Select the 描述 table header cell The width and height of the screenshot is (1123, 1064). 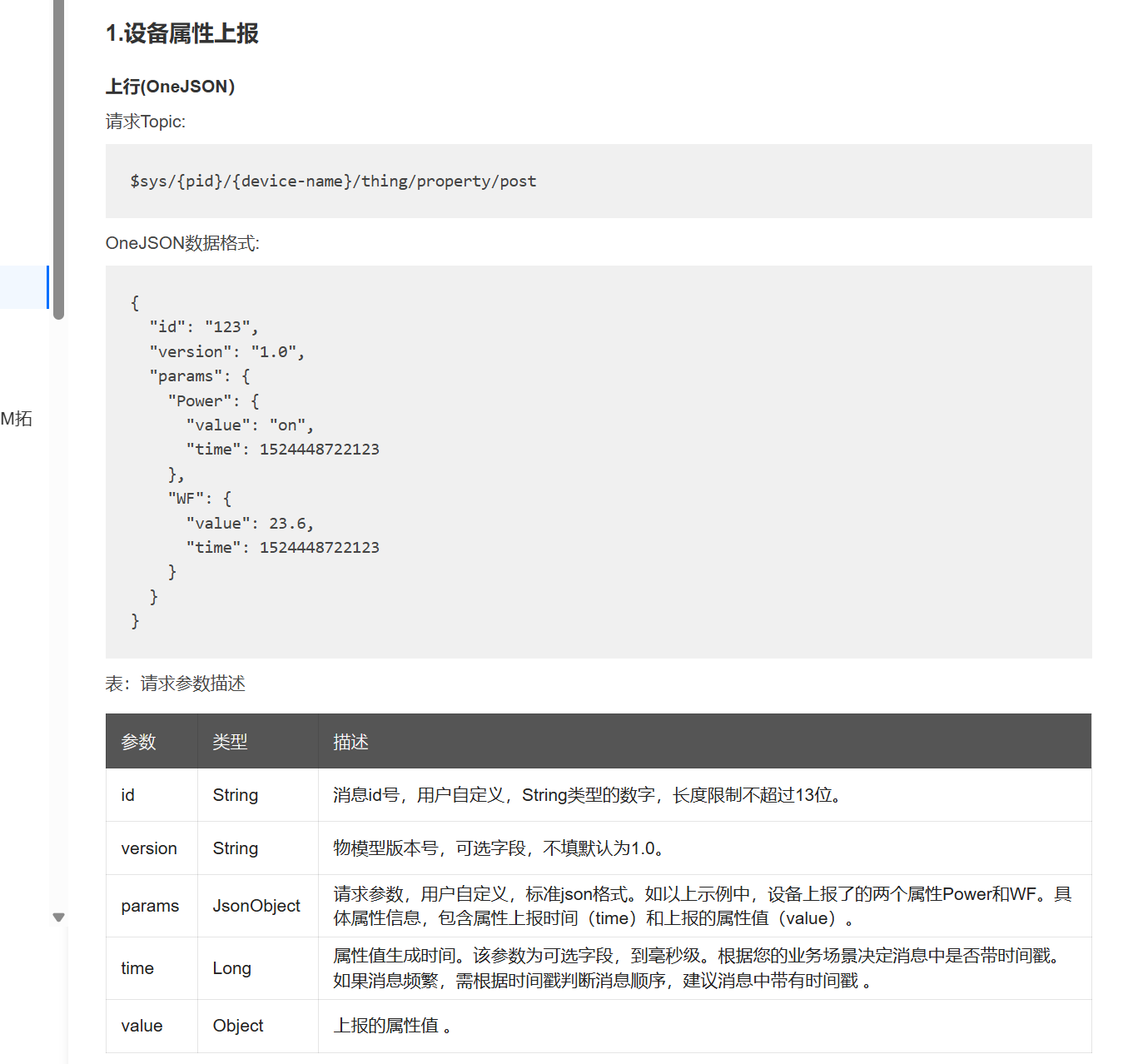[x=350, y=741]
